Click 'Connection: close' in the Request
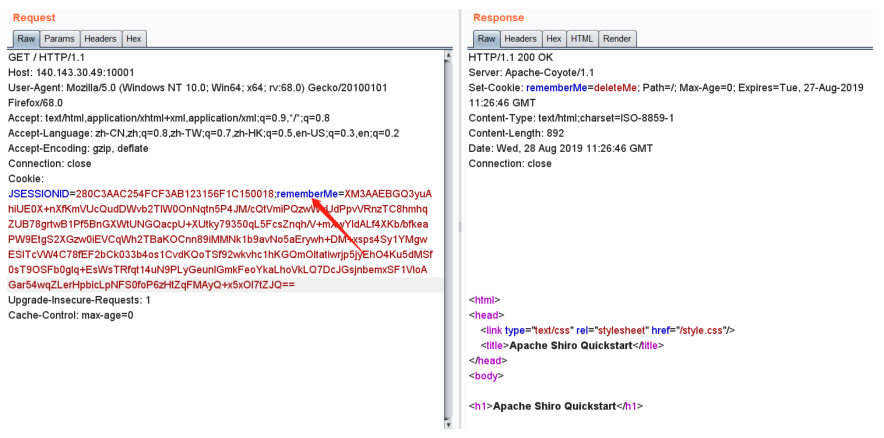884x438 pixels. (x=50, y=164)
